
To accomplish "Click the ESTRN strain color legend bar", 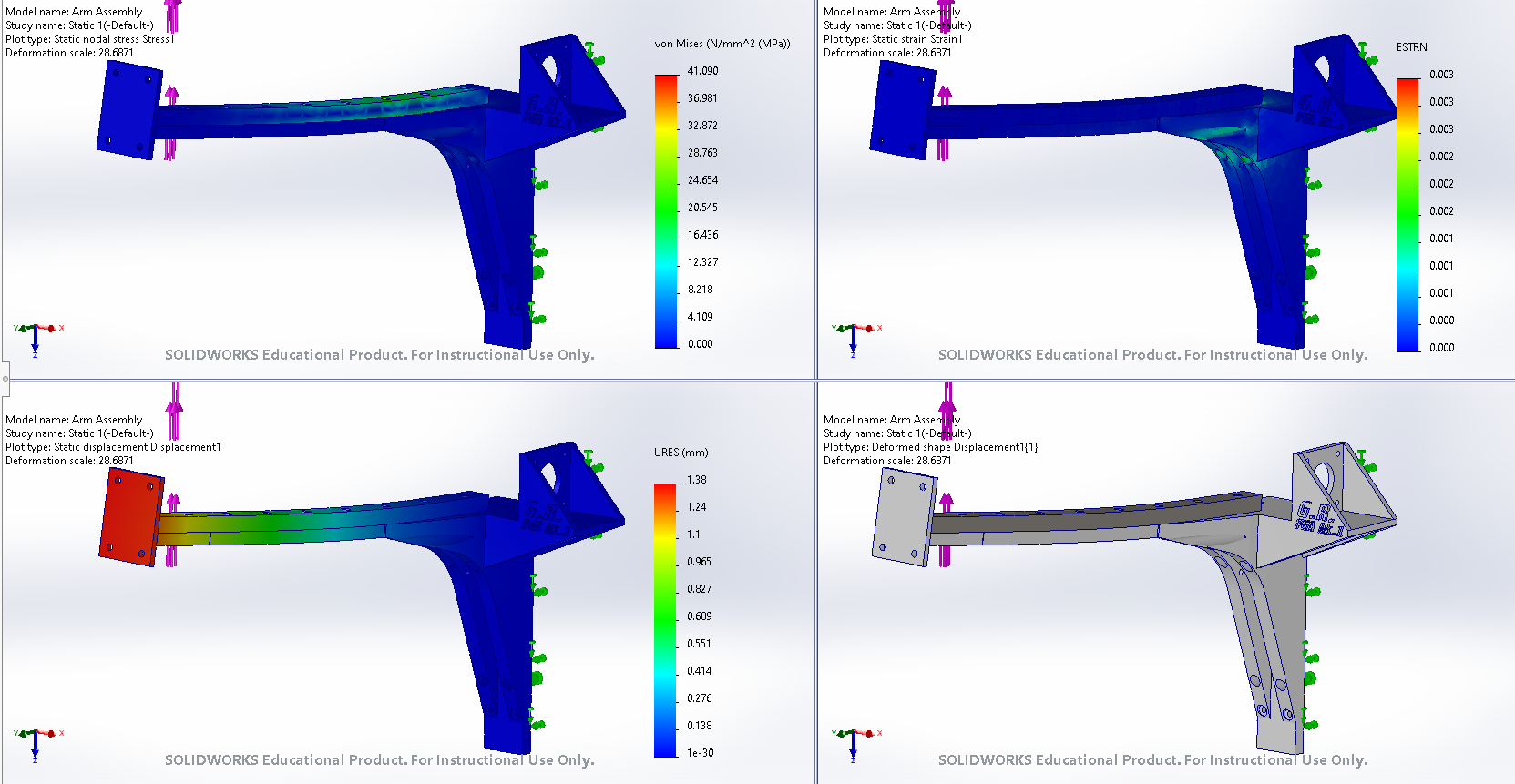I will click(1408, 215).
